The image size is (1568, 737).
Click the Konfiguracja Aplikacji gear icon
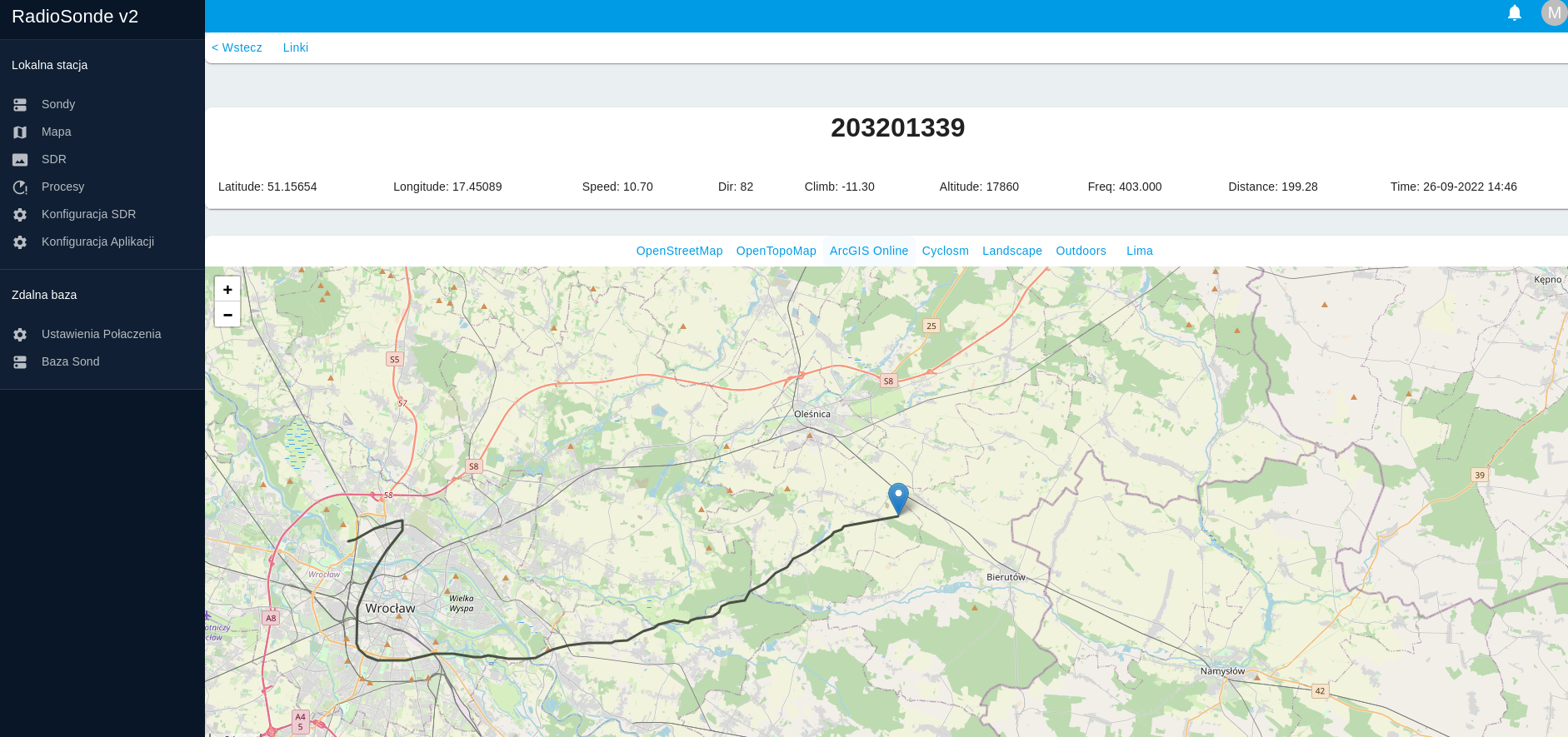point(20,242)
